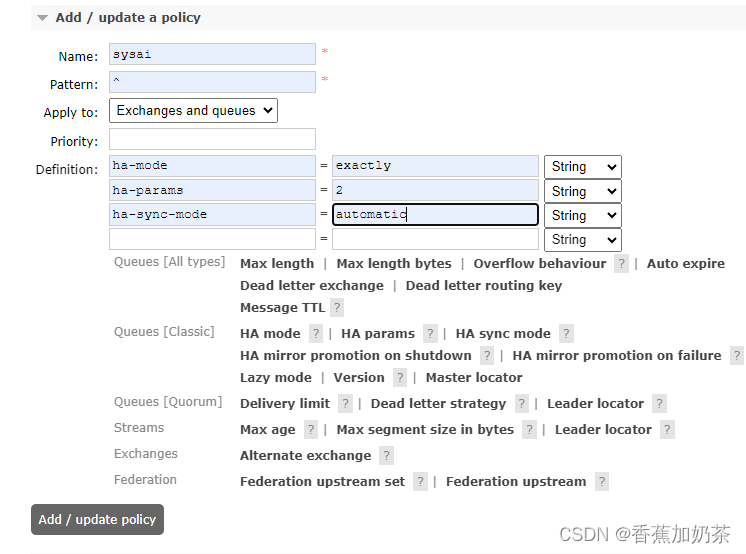The height and width of the screenshot is (554, 746).
Task: Open help icon for Federation upstream set
Action: [x=421, y=482]
